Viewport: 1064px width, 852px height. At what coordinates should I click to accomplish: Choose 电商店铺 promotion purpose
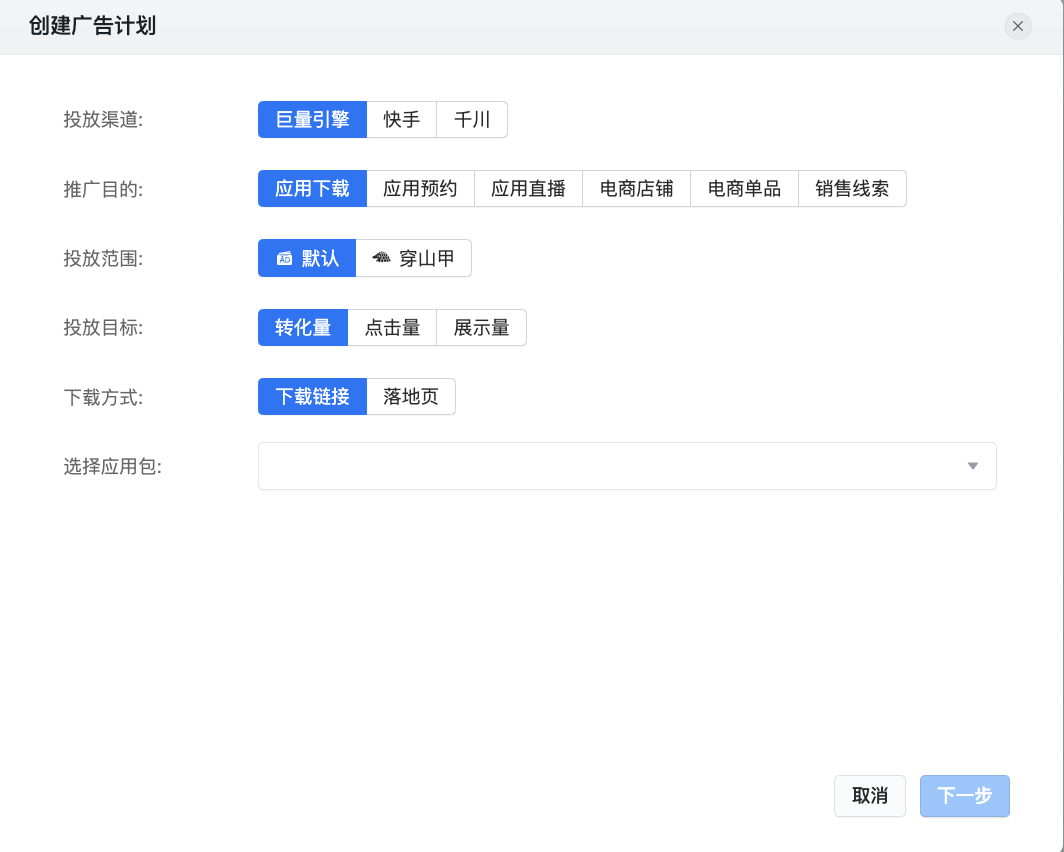coord(636,189)
